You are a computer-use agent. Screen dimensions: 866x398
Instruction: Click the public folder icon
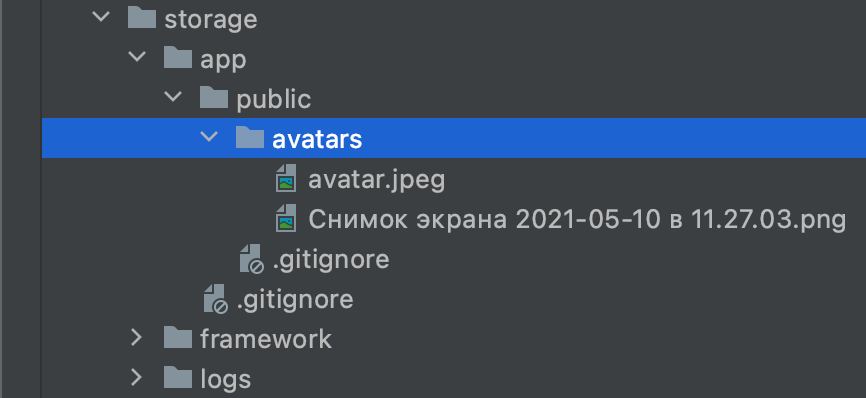[x=214, y=98]
